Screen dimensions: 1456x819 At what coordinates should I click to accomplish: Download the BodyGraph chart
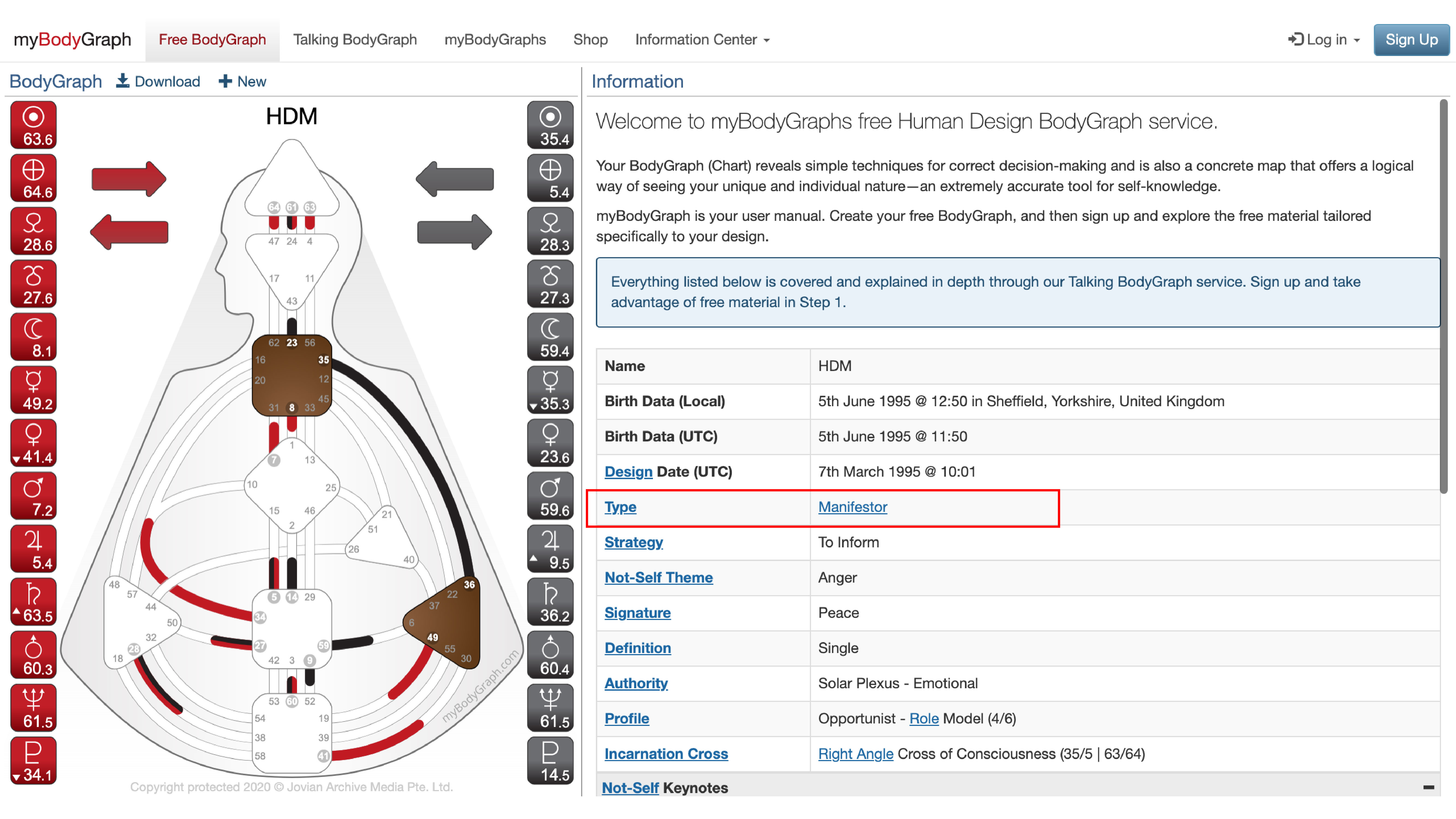point(158,81)
